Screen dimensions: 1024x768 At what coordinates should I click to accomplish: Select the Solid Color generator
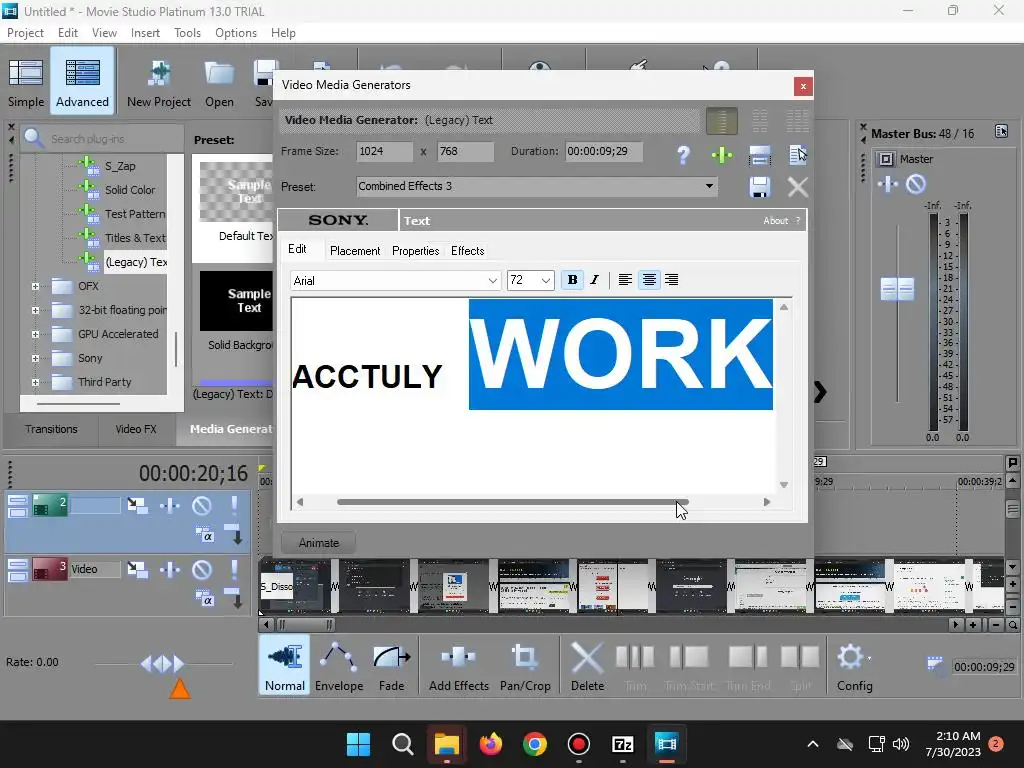(130, 190)
